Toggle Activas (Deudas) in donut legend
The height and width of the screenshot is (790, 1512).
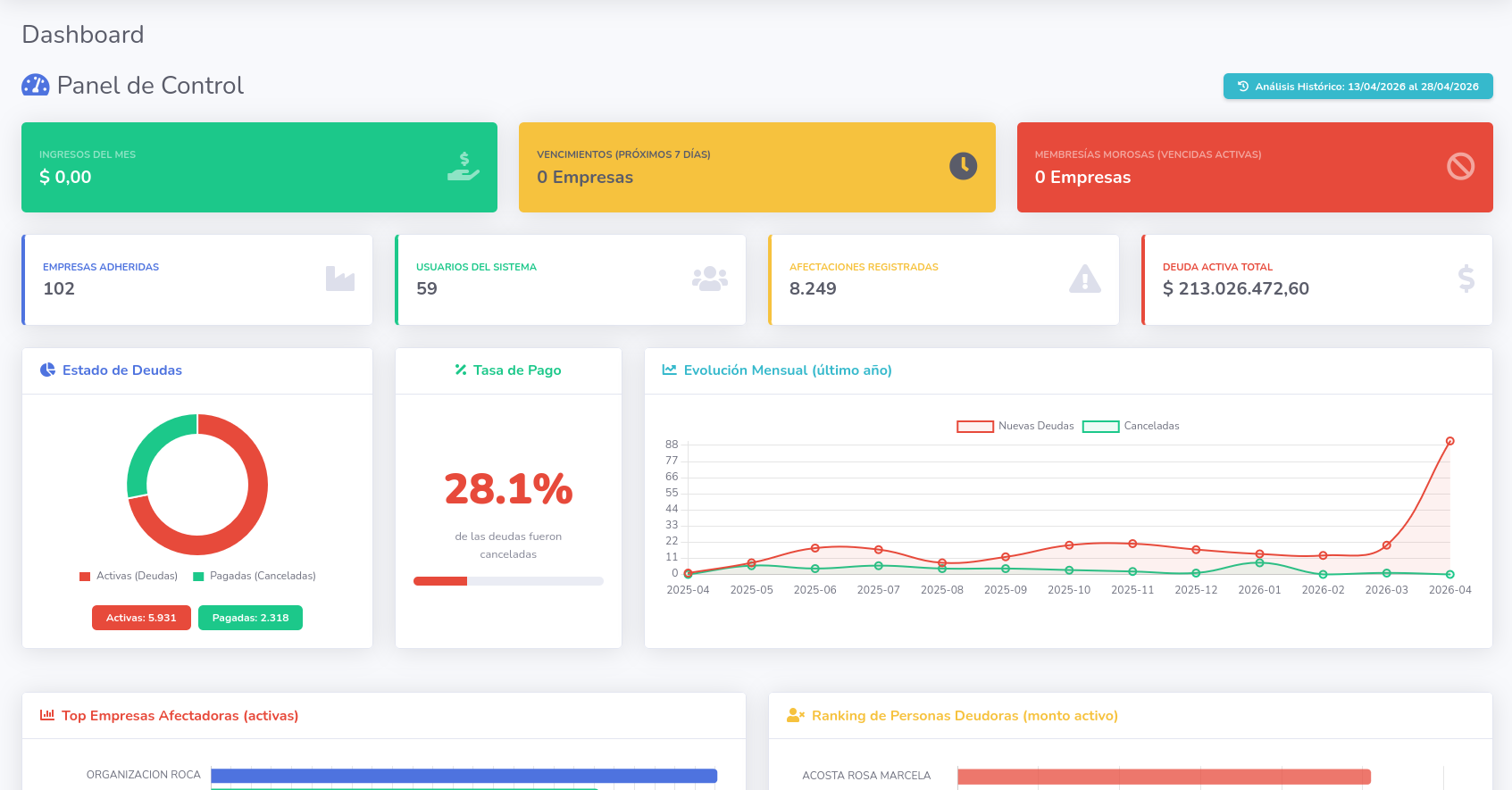129,576
